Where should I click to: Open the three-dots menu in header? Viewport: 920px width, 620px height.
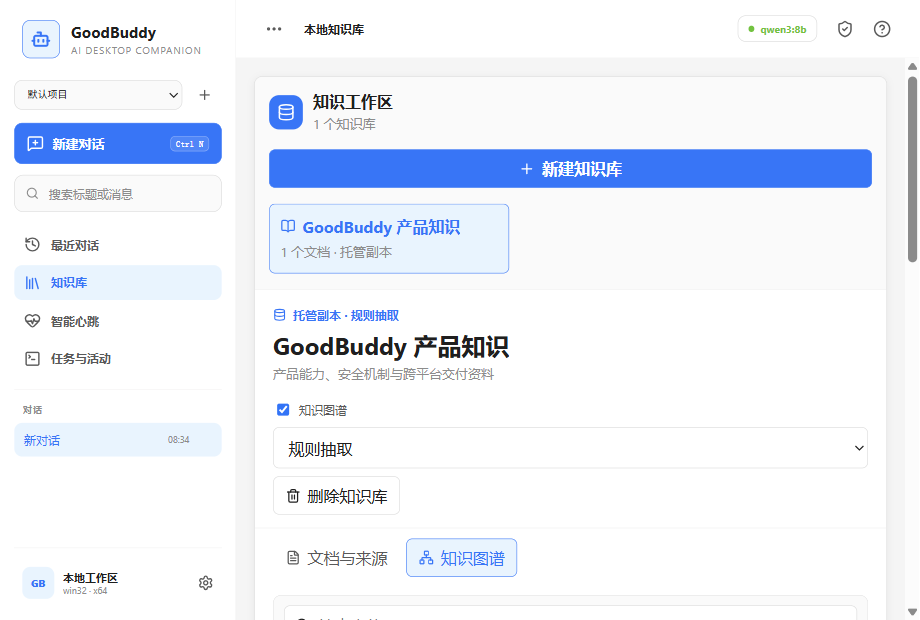[x=274, y=29]
